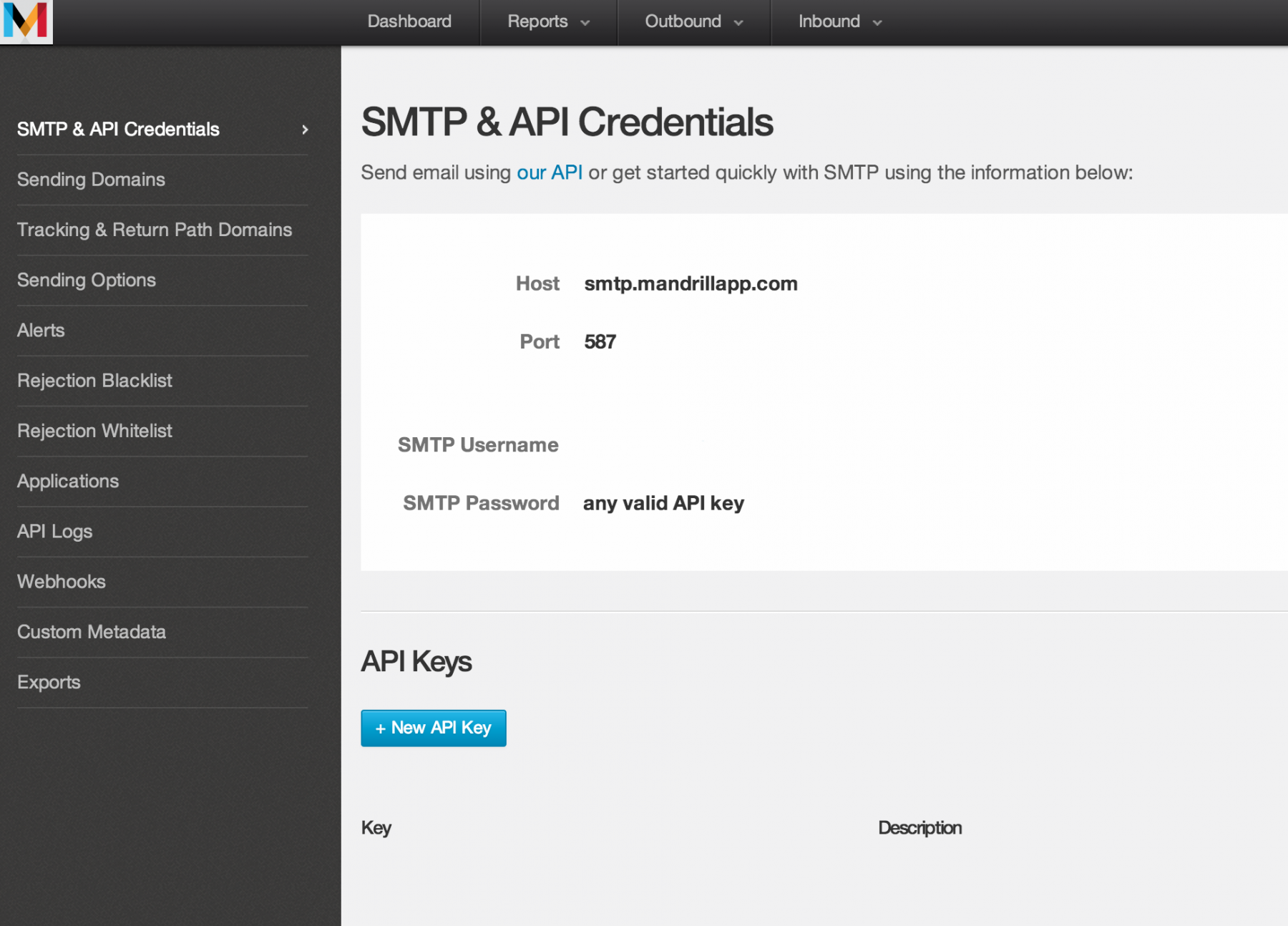Create a new API key

click(433, 728)
